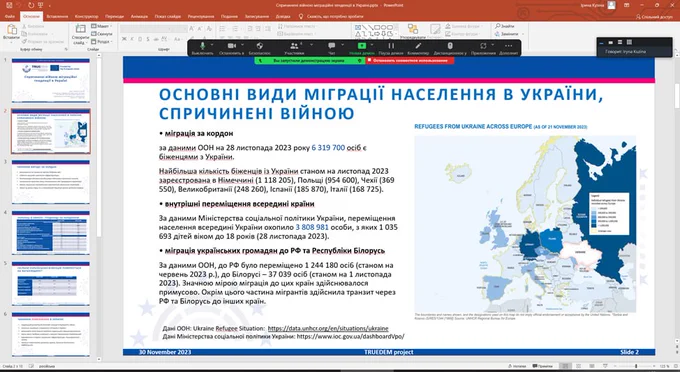Click Bold formatting button
The height and width of the screenshot is (372, 680).
[124, 39]
